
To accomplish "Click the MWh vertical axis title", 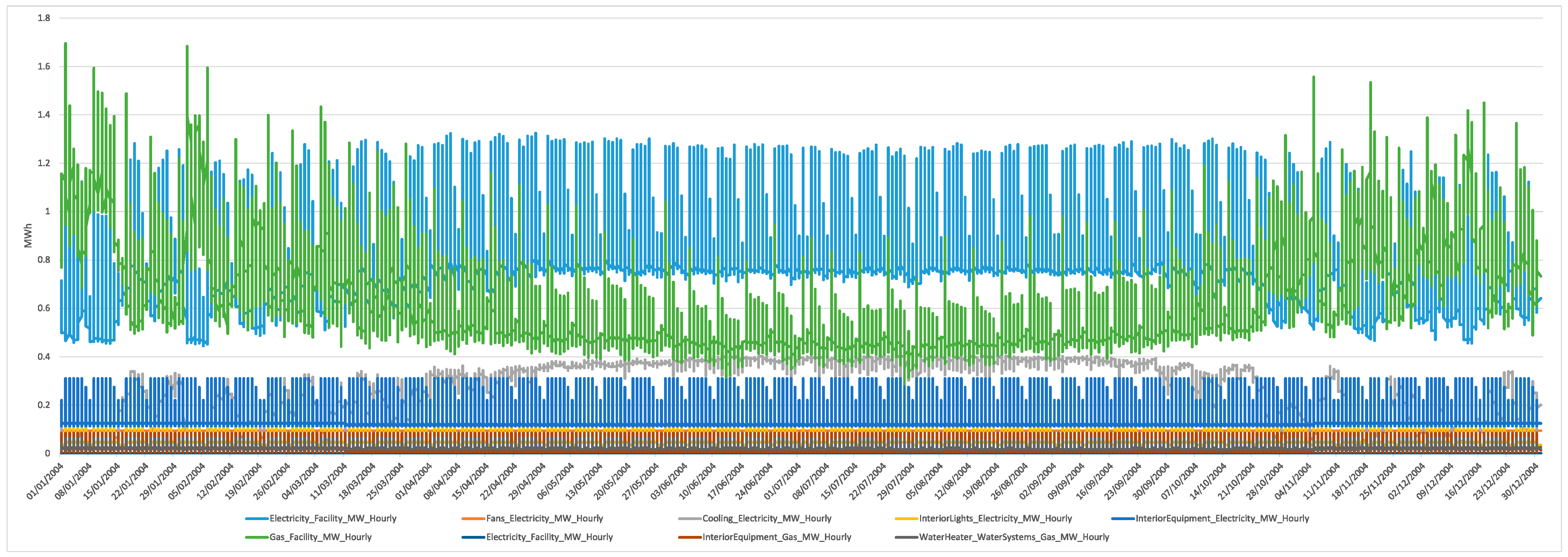I will point(28,235).
